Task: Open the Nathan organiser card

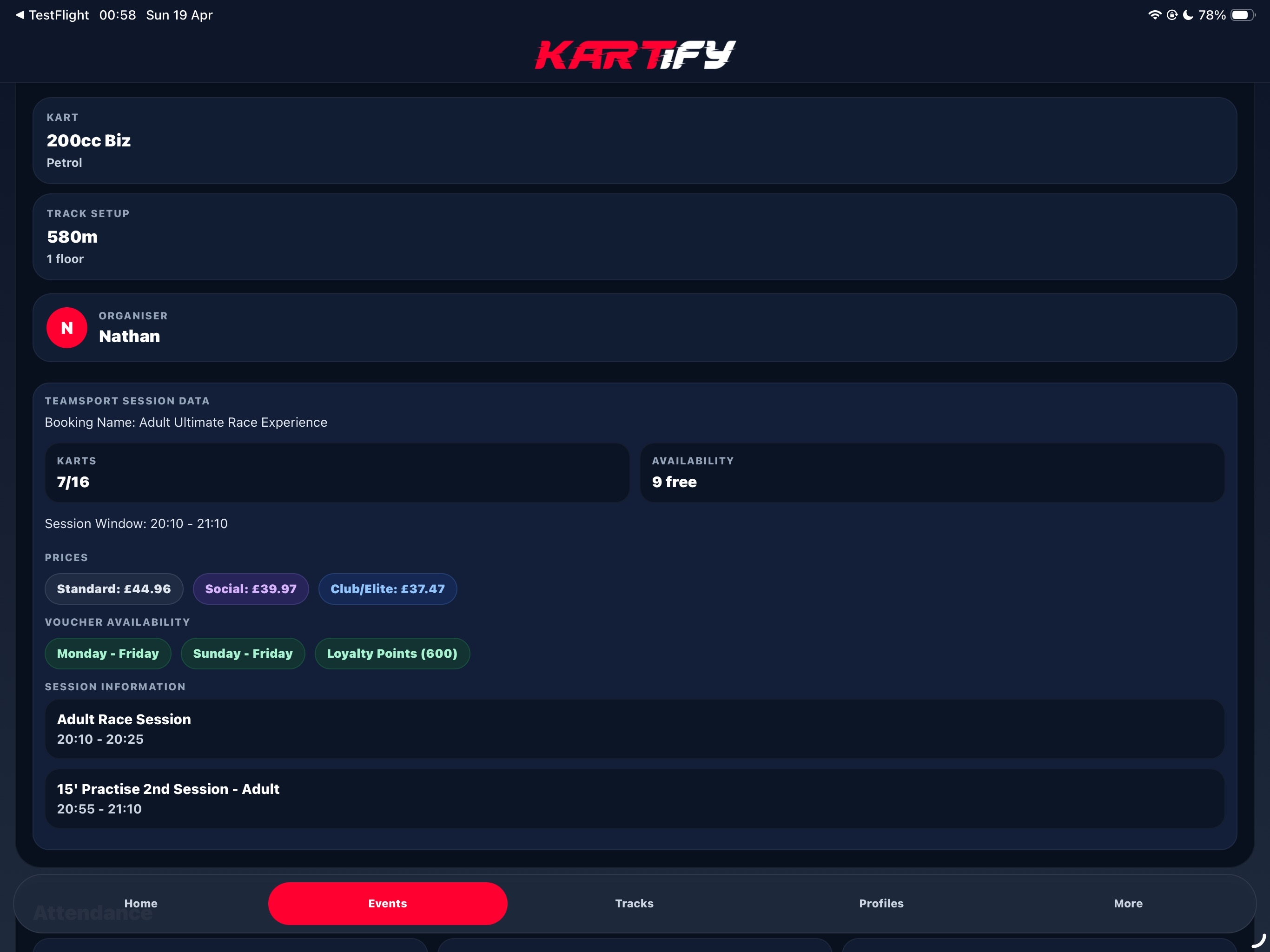Action: tap(635, 328)
